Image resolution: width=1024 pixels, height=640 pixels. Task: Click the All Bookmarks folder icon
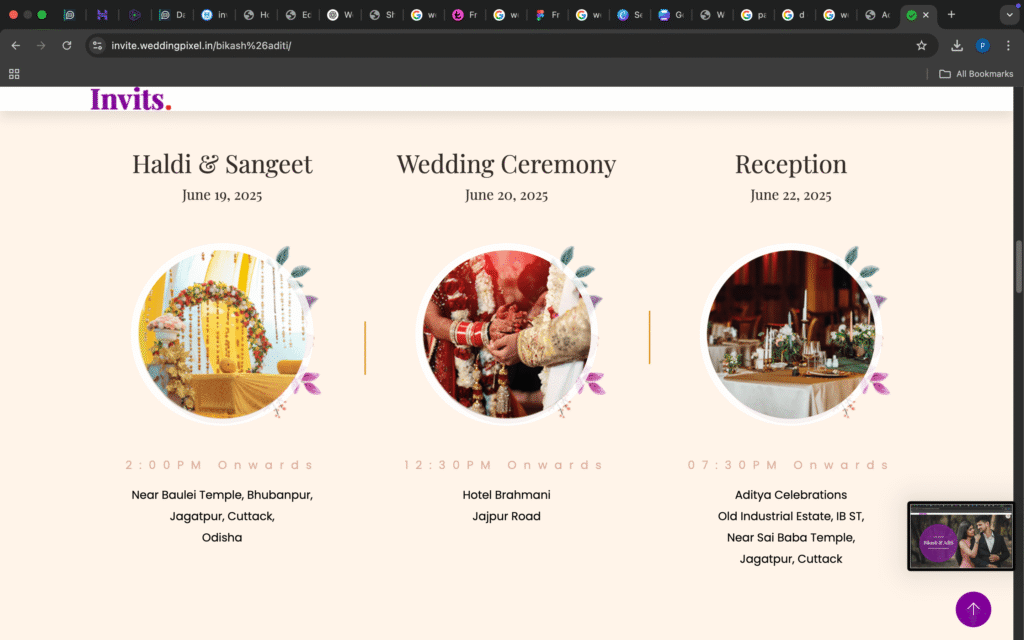pos(944,73)
